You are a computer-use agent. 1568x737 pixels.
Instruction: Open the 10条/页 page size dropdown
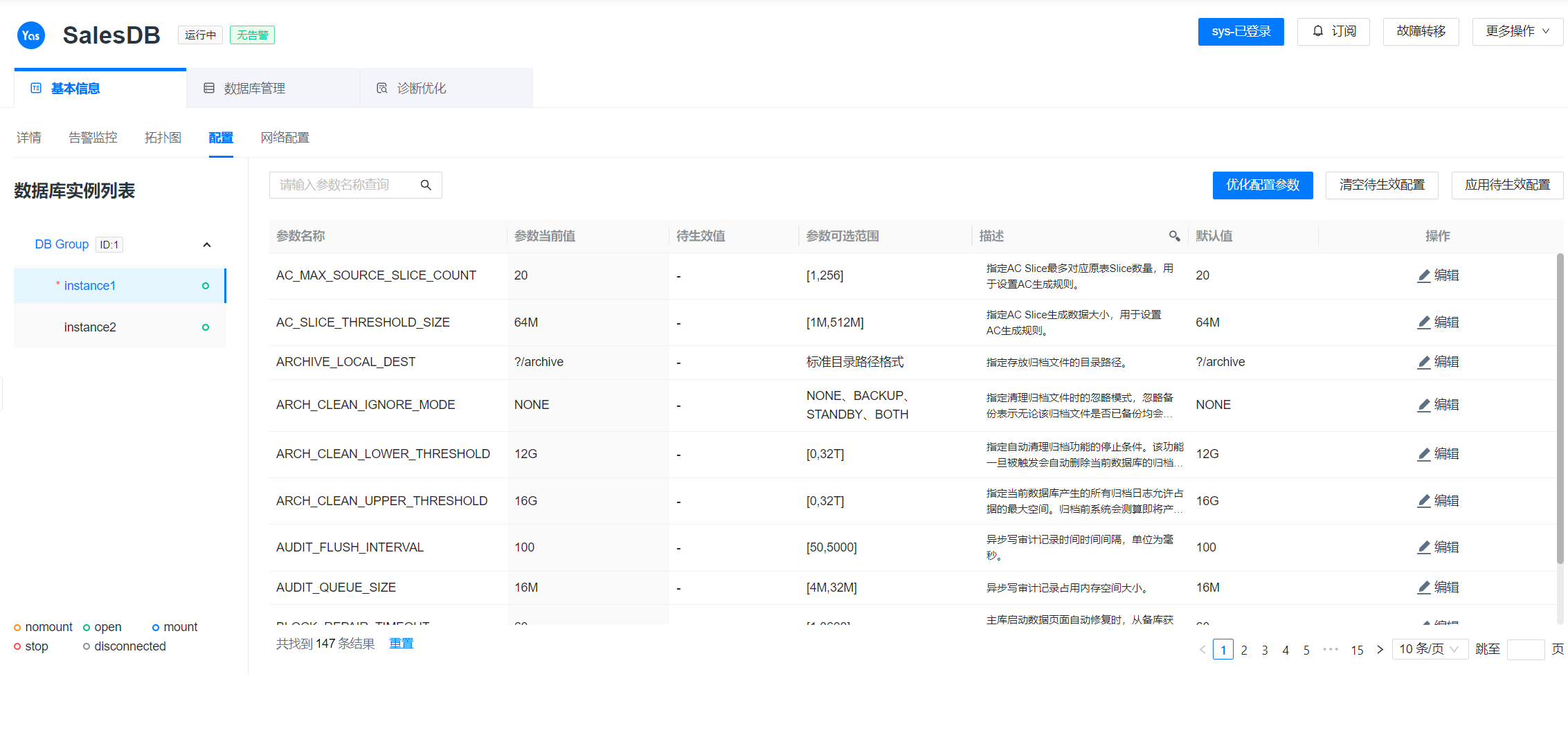(x=1430, y=648)
